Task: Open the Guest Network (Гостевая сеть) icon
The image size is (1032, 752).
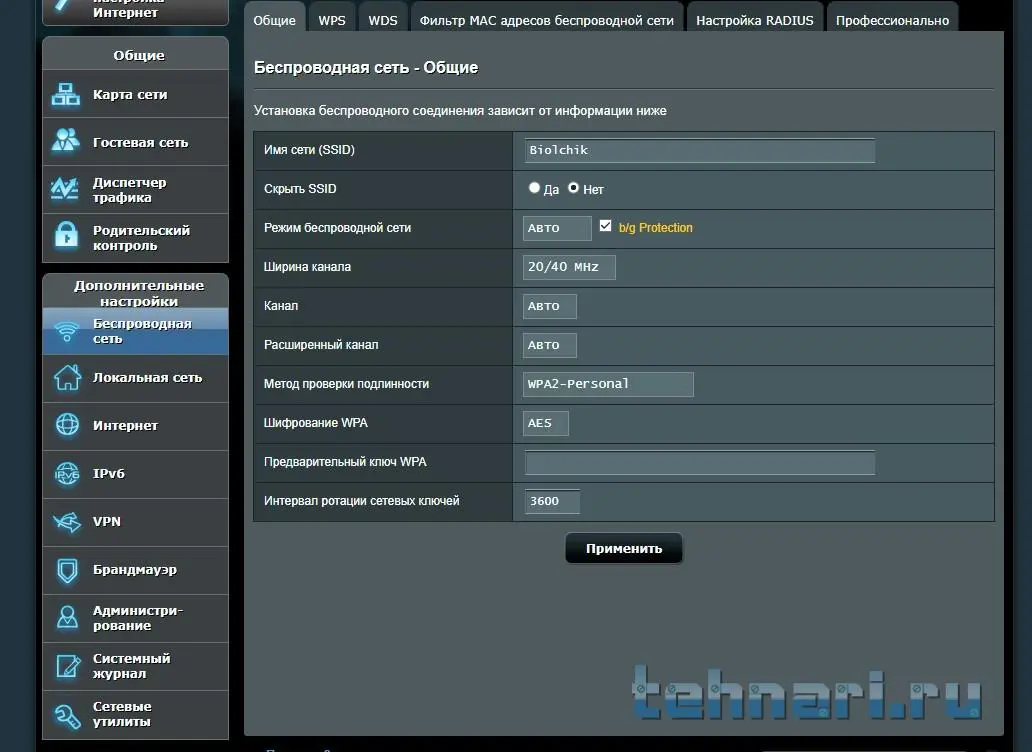Action: click(66, 142)
